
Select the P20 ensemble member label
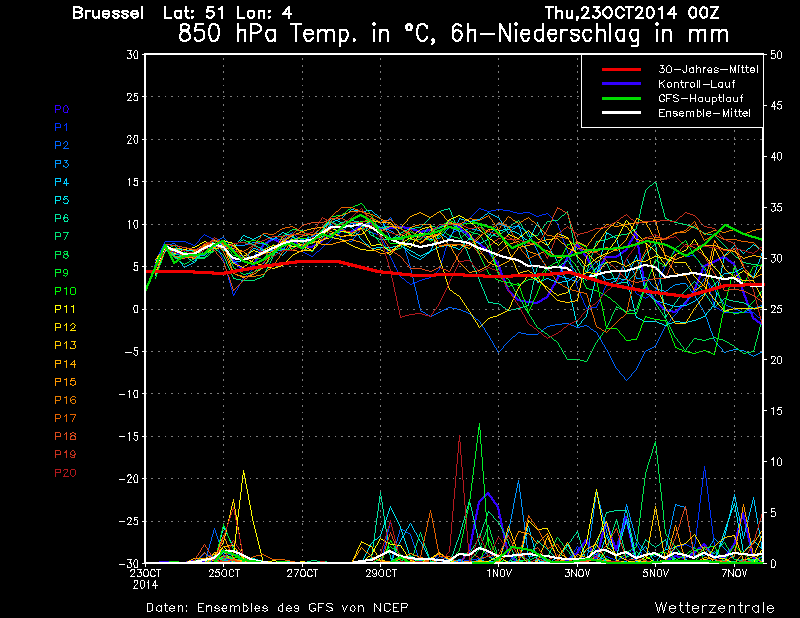point(65,472)
